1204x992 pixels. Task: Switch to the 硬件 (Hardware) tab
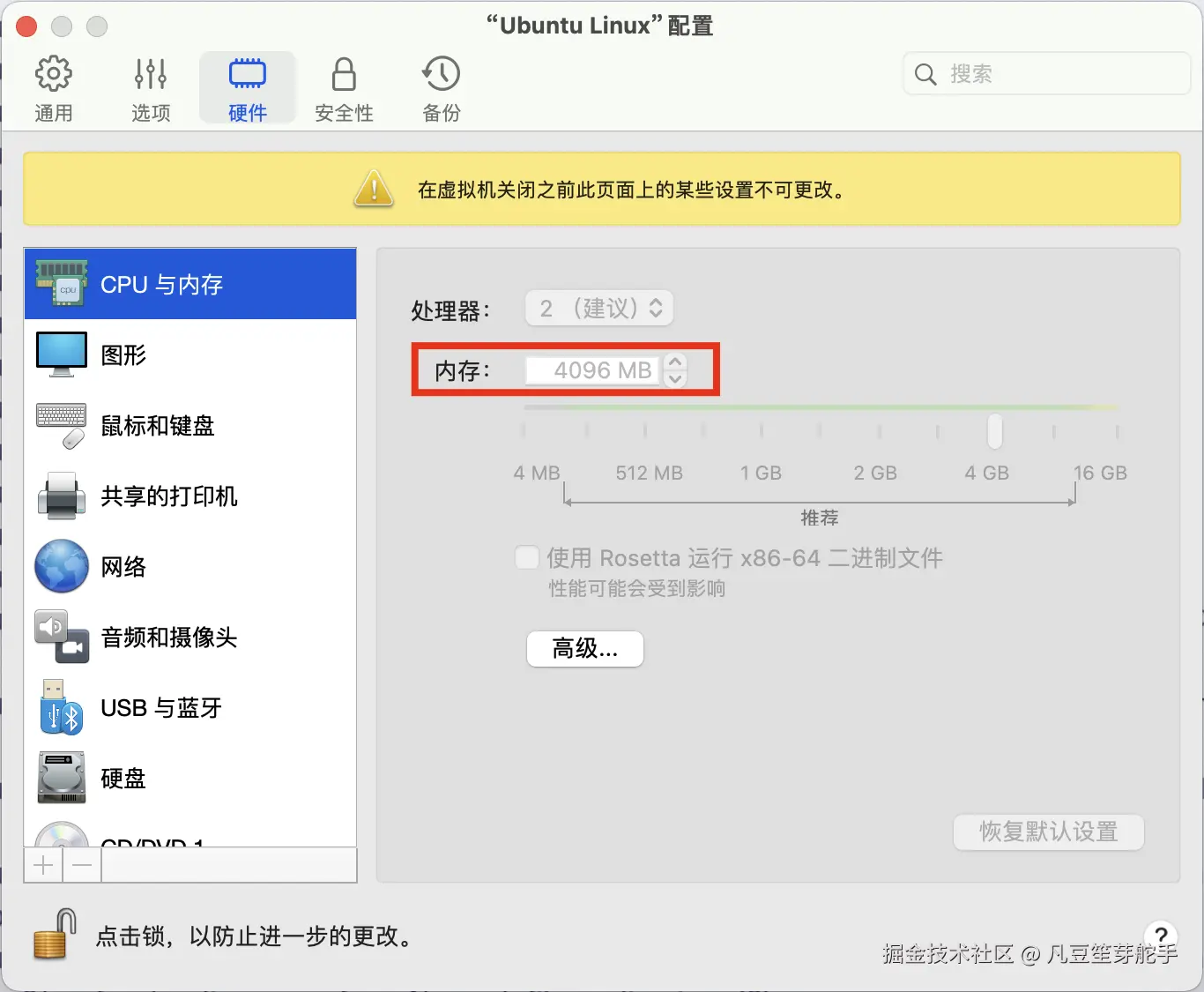pyautogui.click(x=248, y=88)
